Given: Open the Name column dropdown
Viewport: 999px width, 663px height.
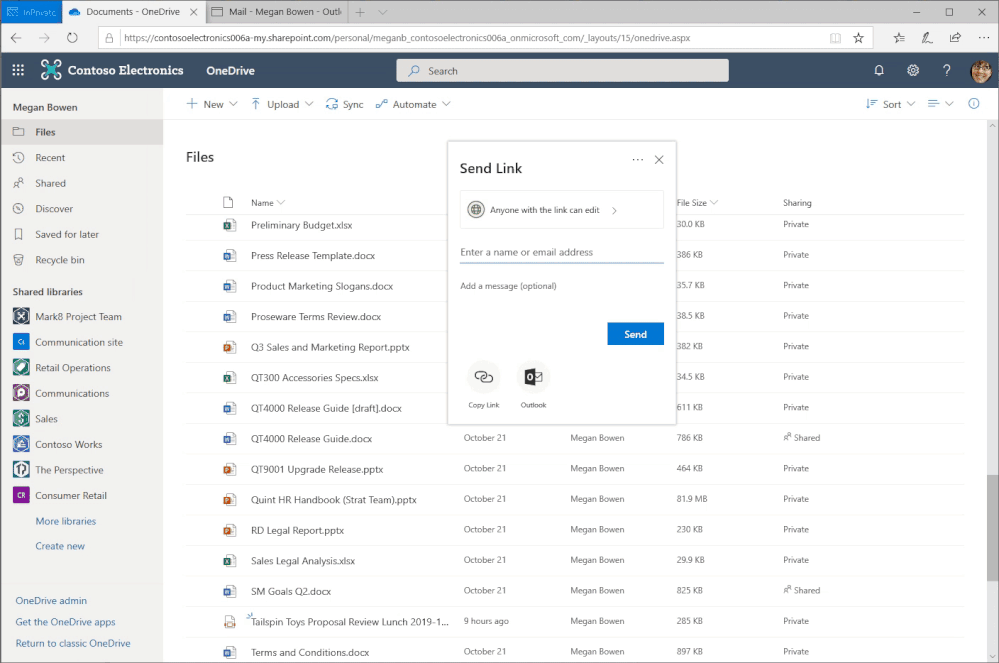Looking at the screenshot, I should 281,203.
